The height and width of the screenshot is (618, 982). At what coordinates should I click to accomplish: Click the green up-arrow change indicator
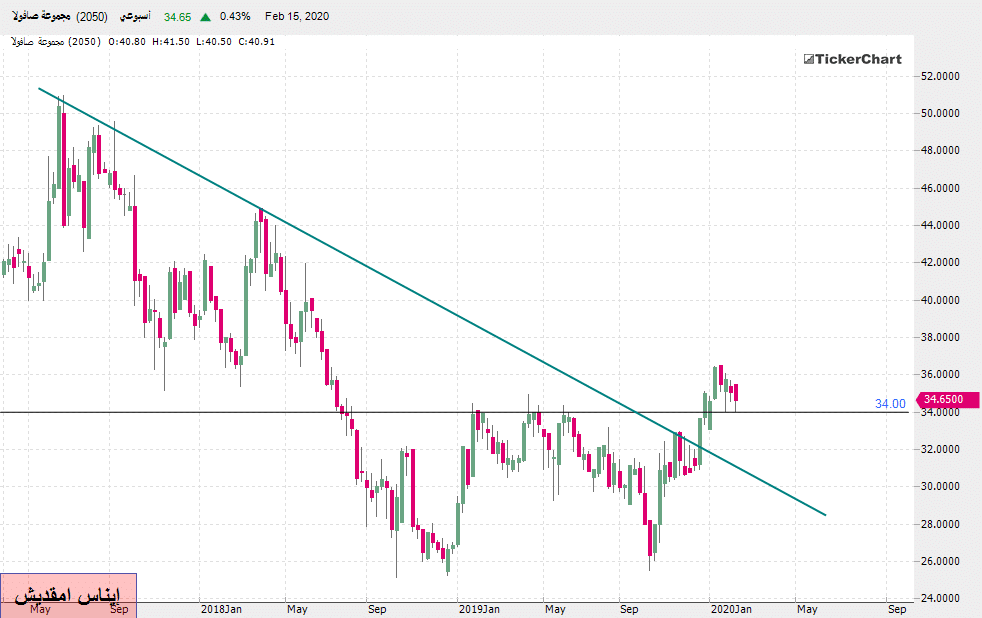click(x=205, y=17)
